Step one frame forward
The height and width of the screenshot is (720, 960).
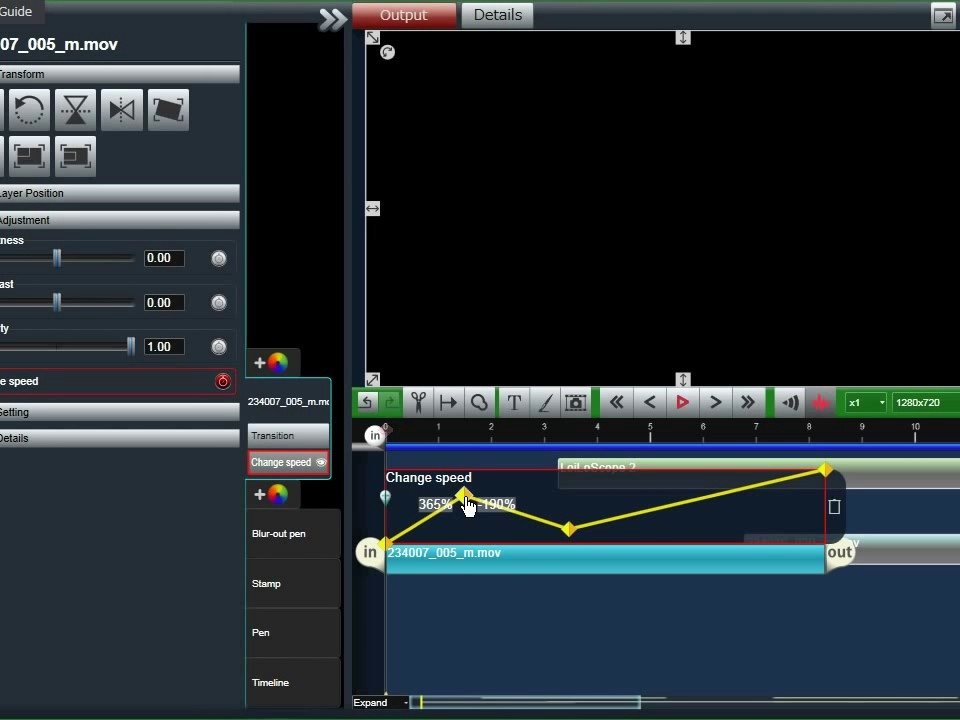[715, 402]
